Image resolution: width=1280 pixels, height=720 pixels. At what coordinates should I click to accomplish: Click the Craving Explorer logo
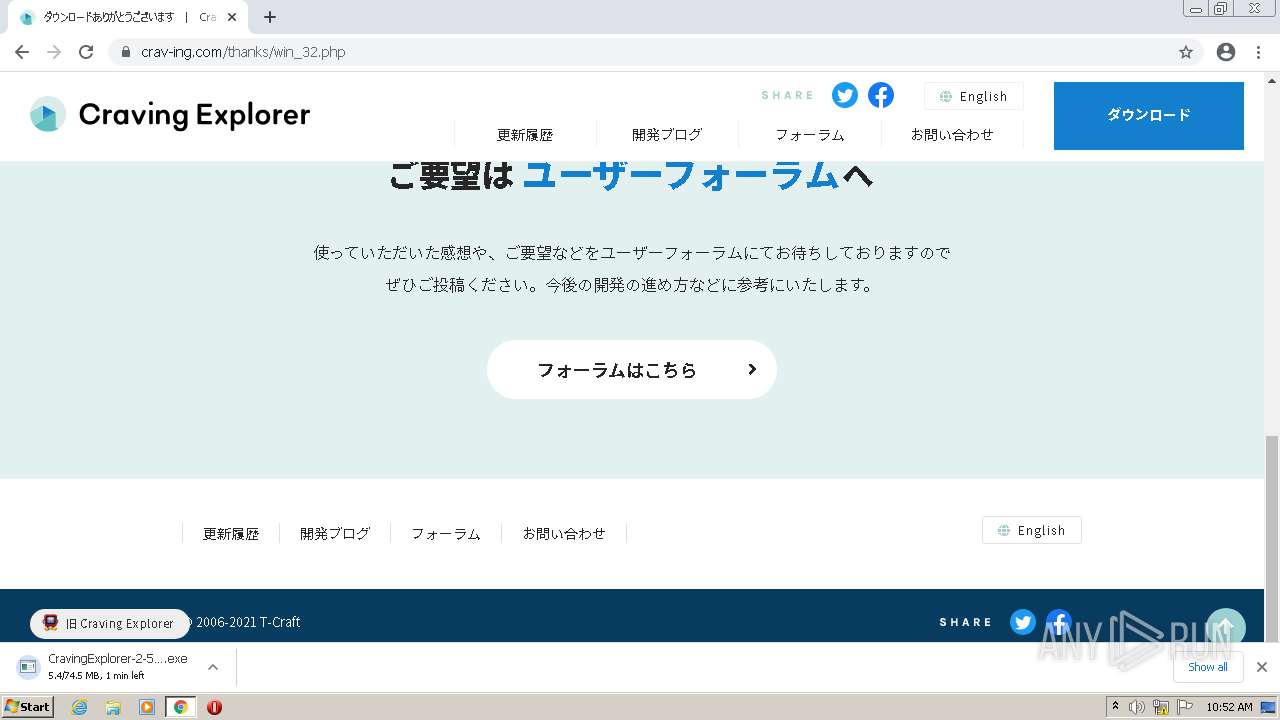pos(170,115)
